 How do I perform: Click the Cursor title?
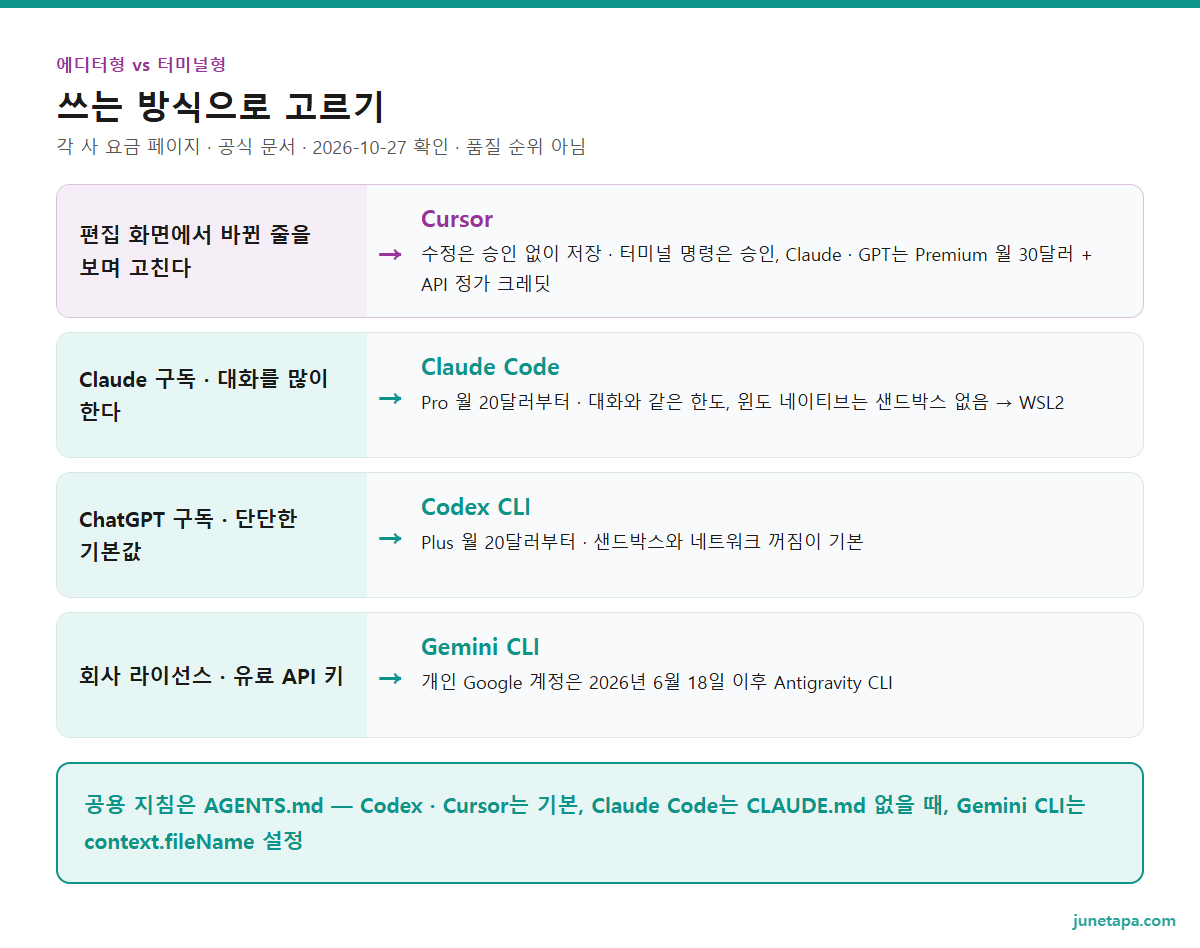[x=457, y=219]
